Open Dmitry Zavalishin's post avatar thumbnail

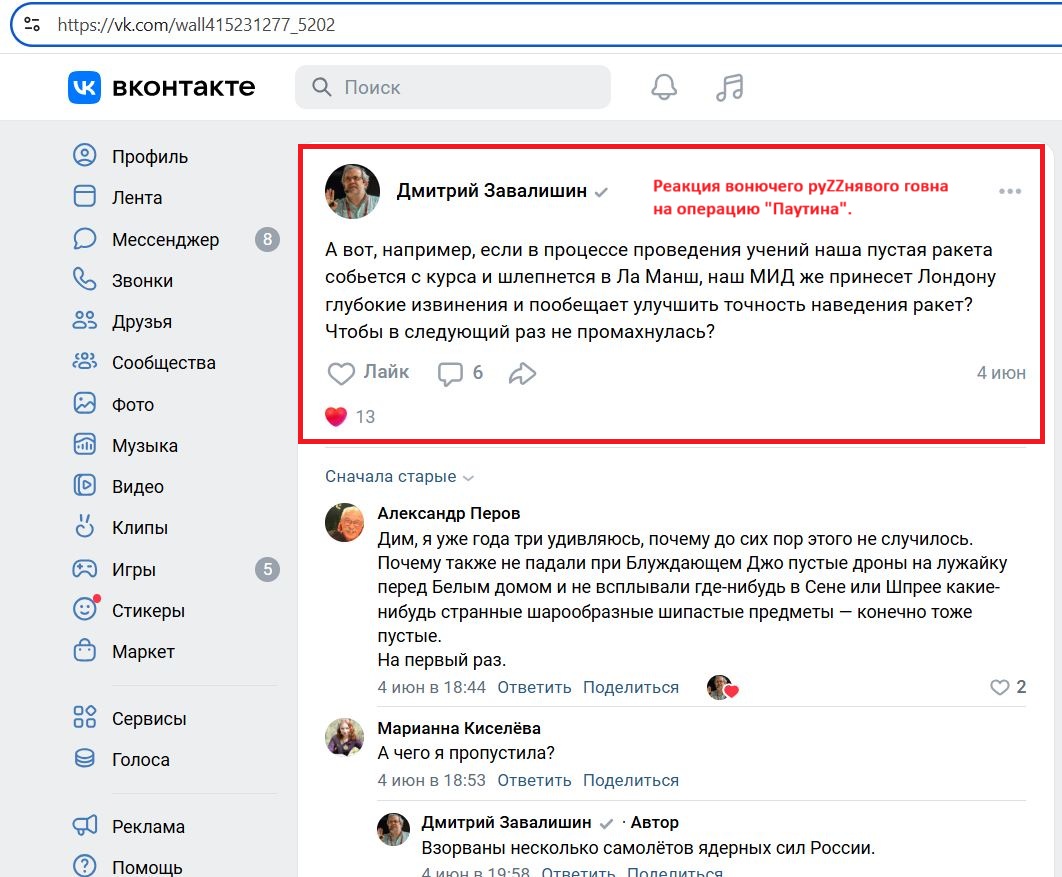coord(352,191)
